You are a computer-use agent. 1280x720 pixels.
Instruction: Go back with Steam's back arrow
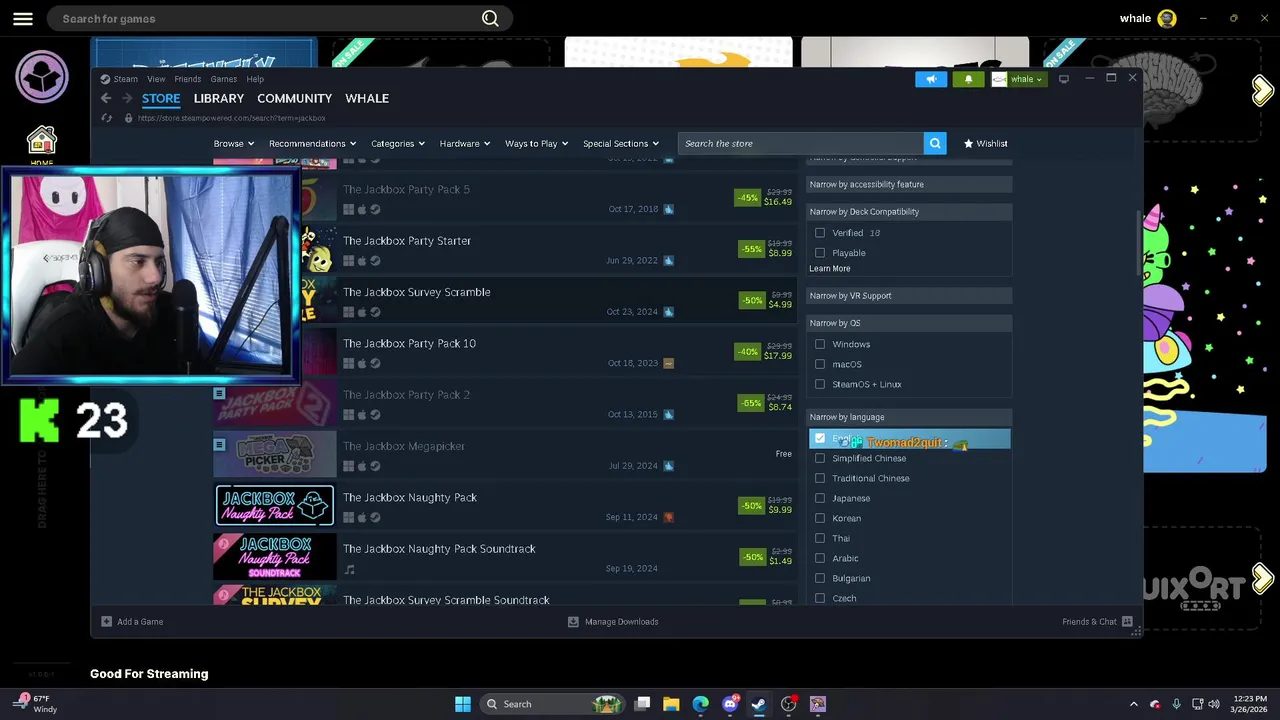click(x=106, y=98)
